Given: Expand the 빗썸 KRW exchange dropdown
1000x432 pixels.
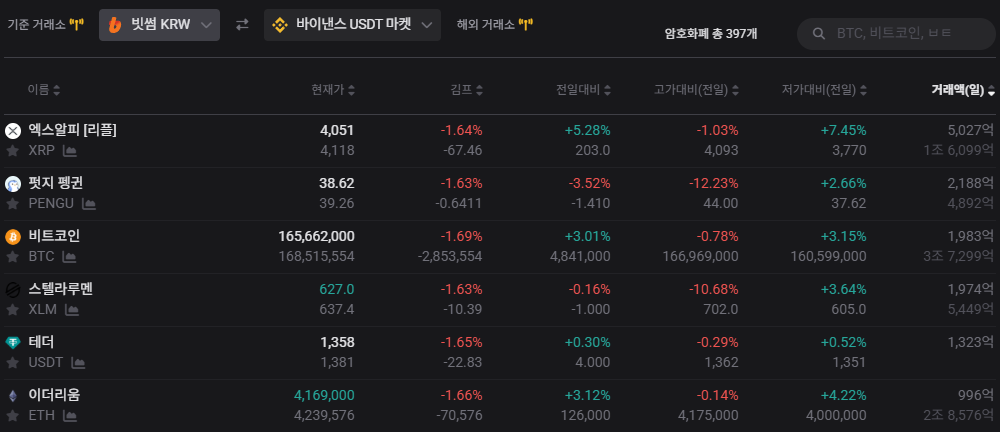Looking at the screenshot, I should (x=159, y=25).
